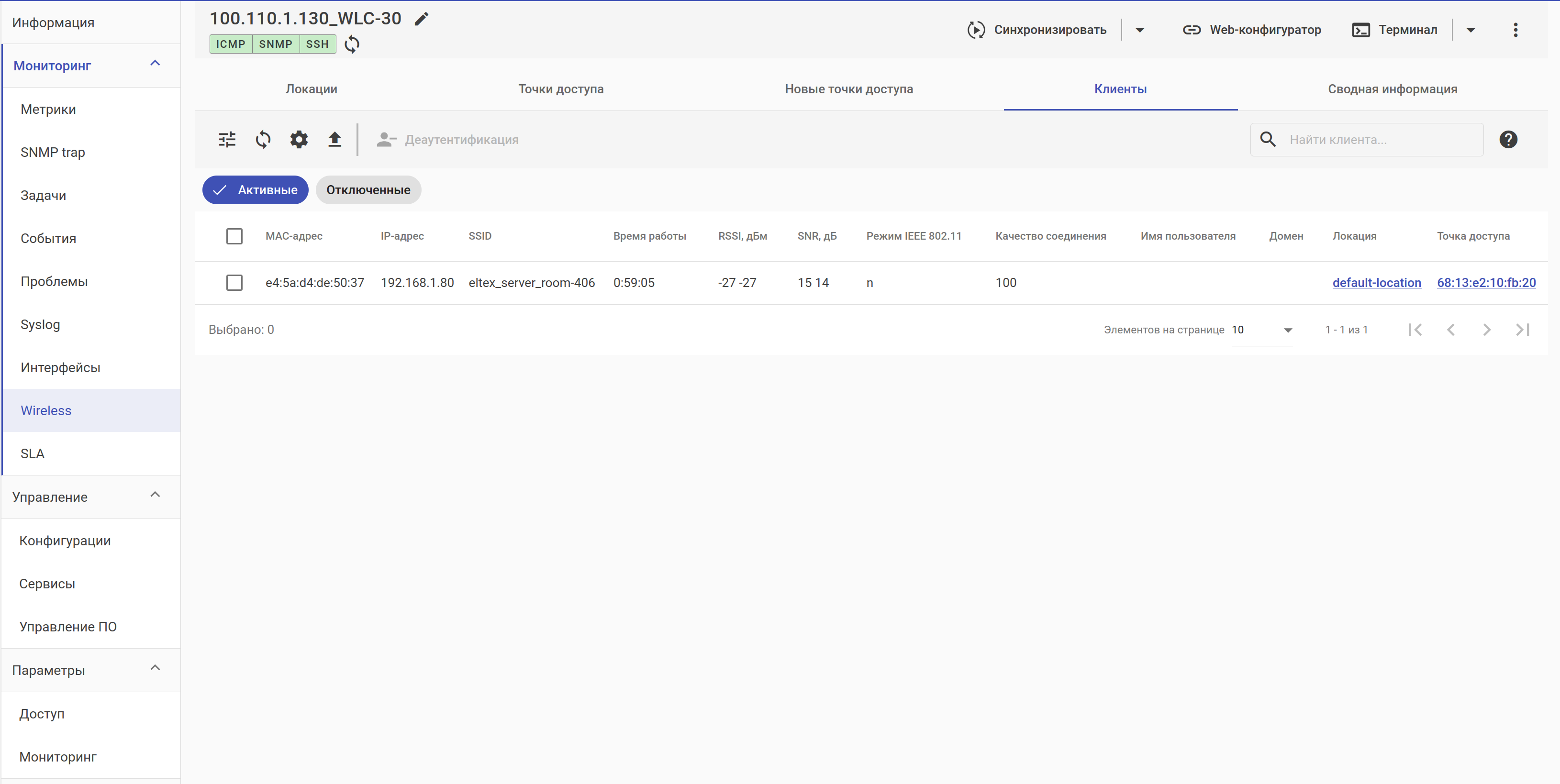
Task: Select the e4:5a:d4:de:50:37 client row checkbox
Action: tap(234, 283)
